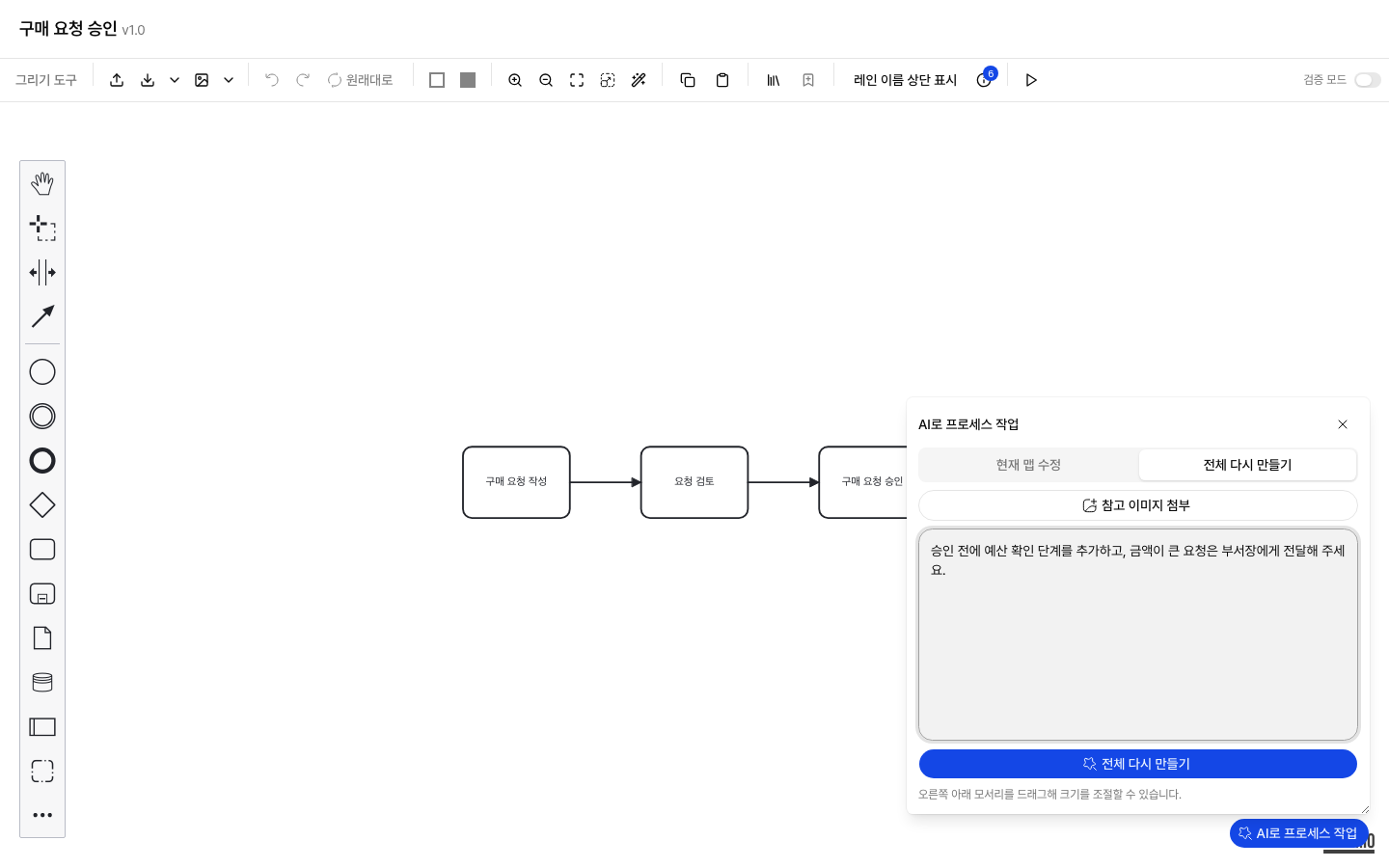The width and height of the screenshot is (1389, 868).
Task: Choose the white outline fill swatch
Action: (x=437, y=80)
